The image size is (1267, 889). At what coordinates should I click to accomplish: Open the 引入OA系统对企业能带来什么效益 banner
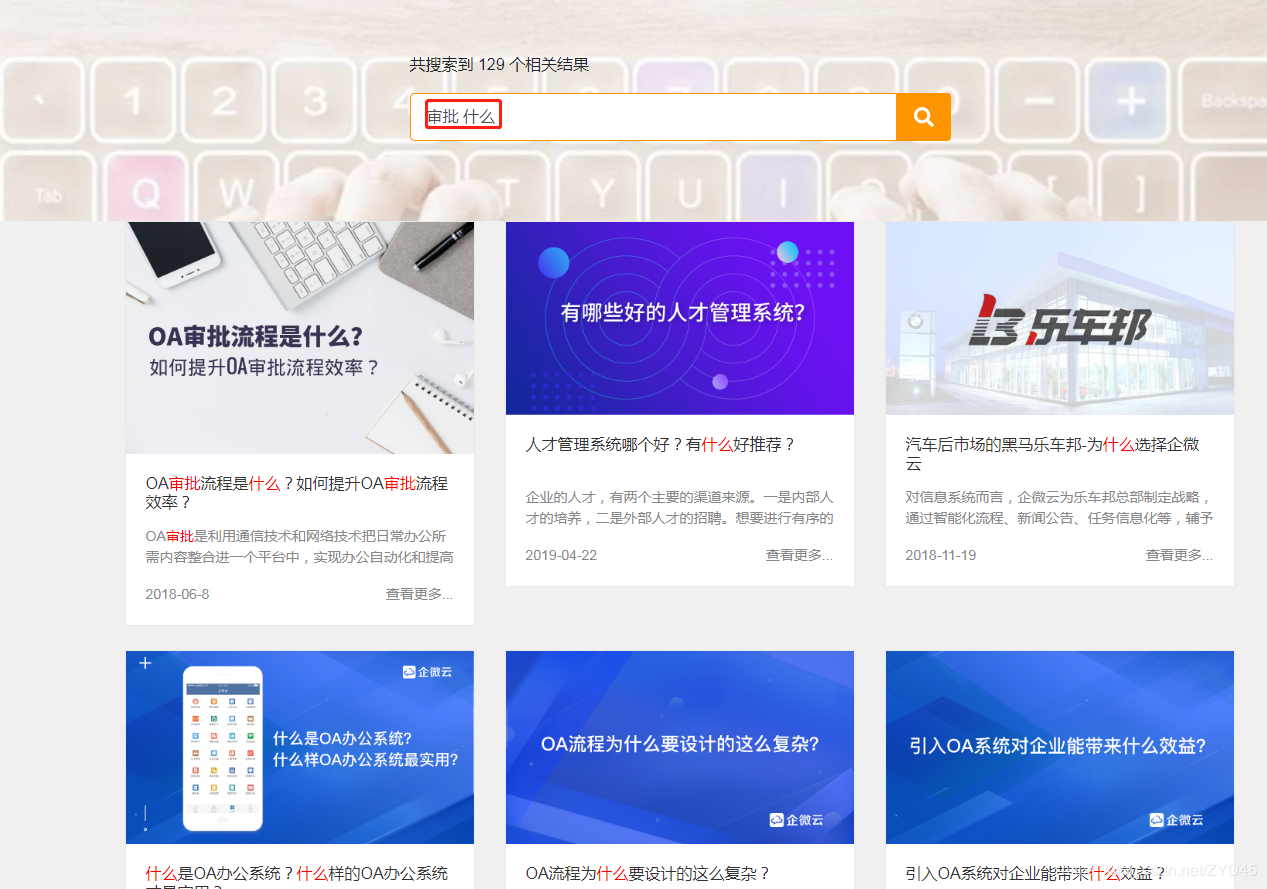pyautogui.click(x=1060, y=747)
